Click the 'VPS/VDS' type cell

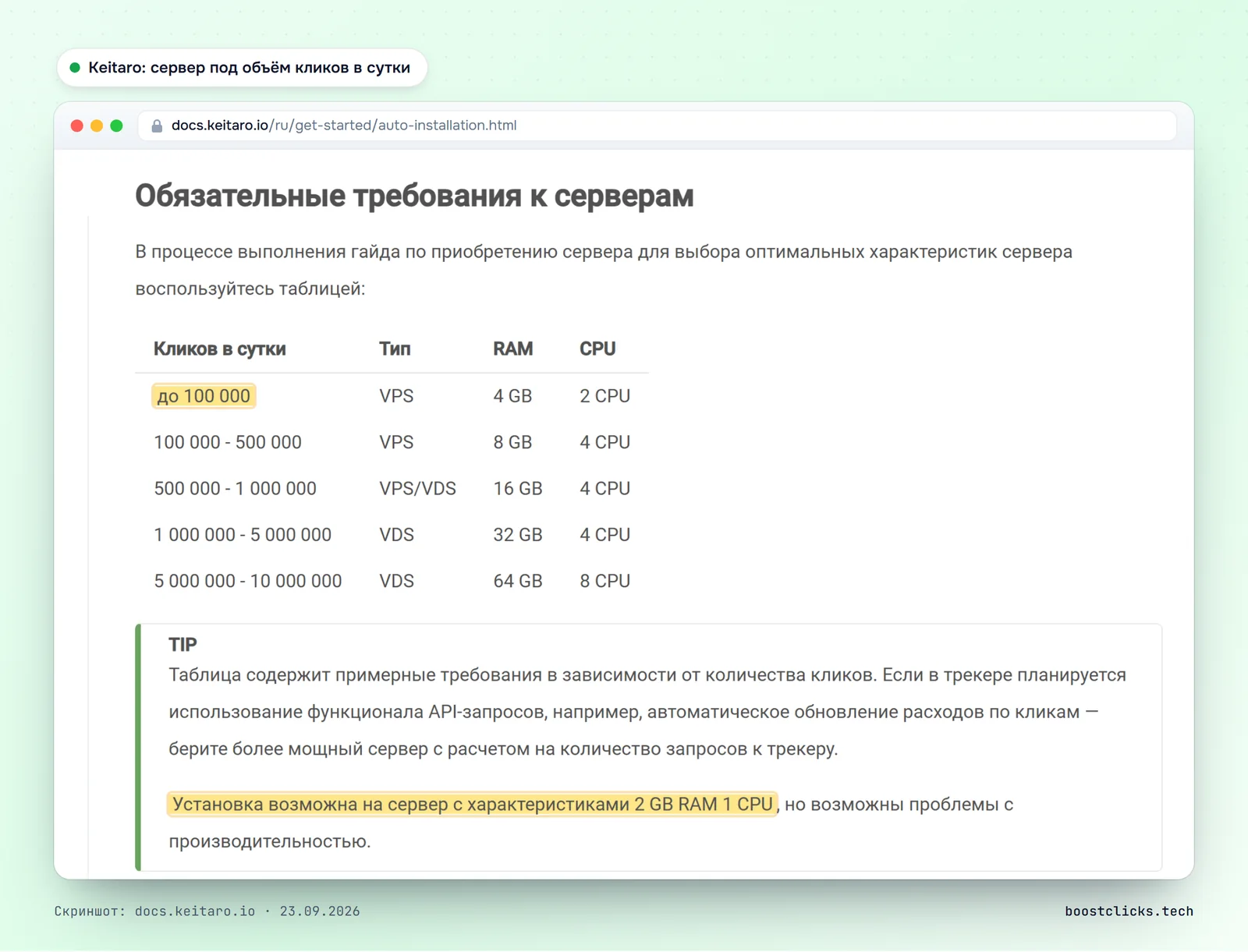(417, 489)
